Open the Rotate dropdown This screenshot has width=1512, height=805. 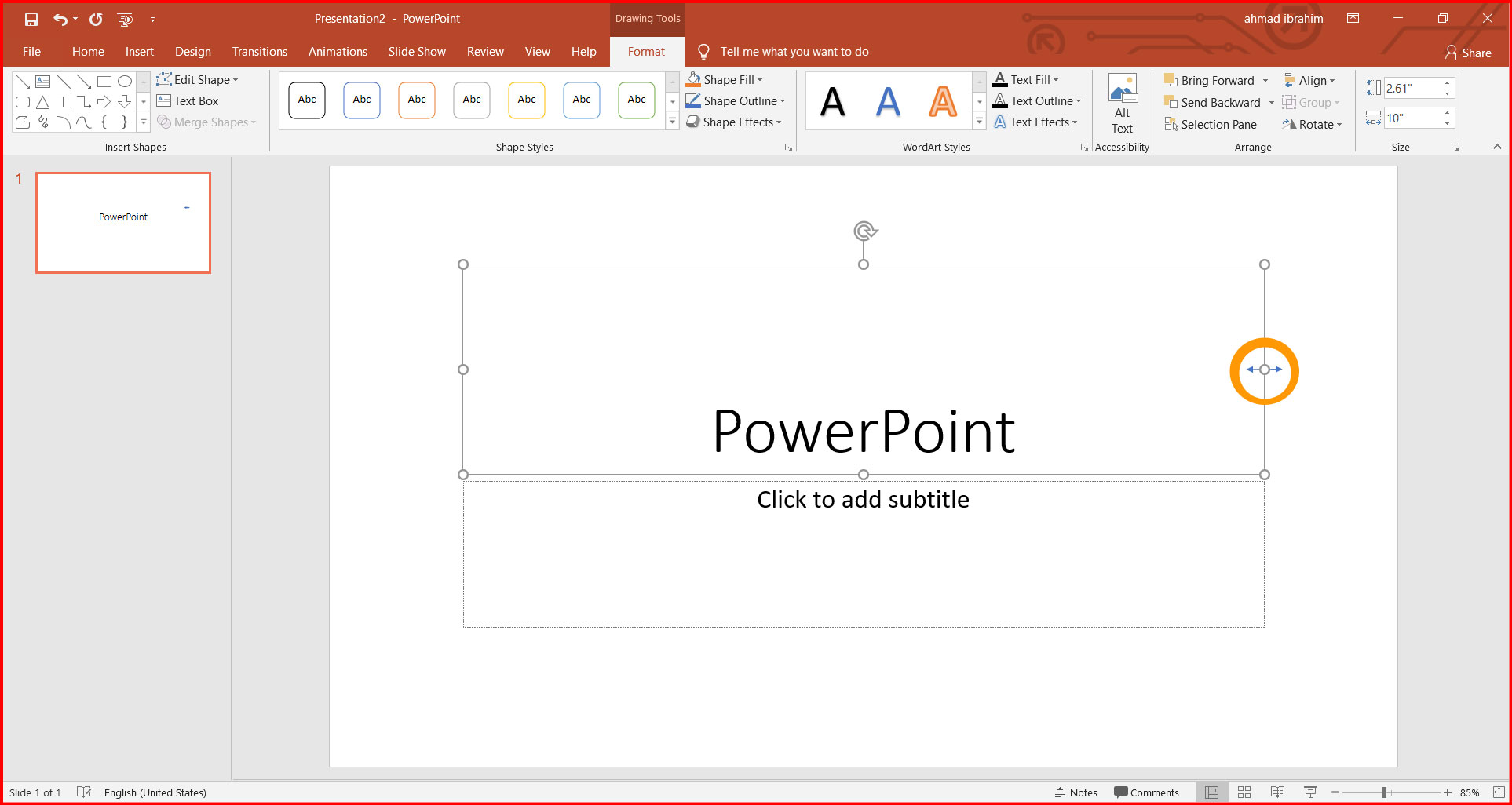click(x=1312, y=125)
